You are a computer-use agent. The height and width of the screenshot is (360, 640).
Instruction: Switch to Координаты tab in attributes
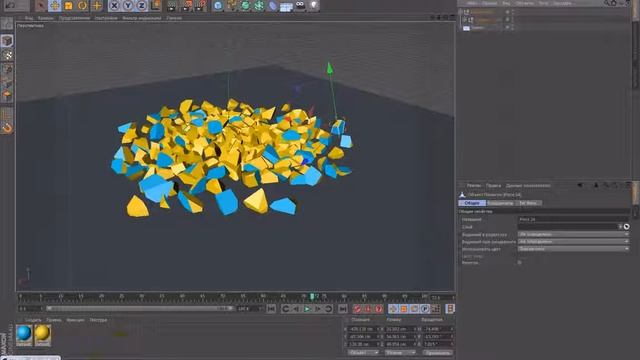point(500,203)
